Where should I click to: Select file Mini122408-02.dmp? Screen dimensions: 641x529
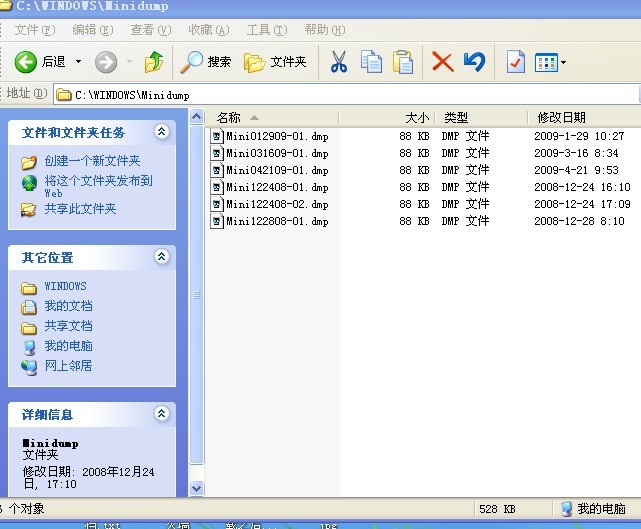point(277,204)
